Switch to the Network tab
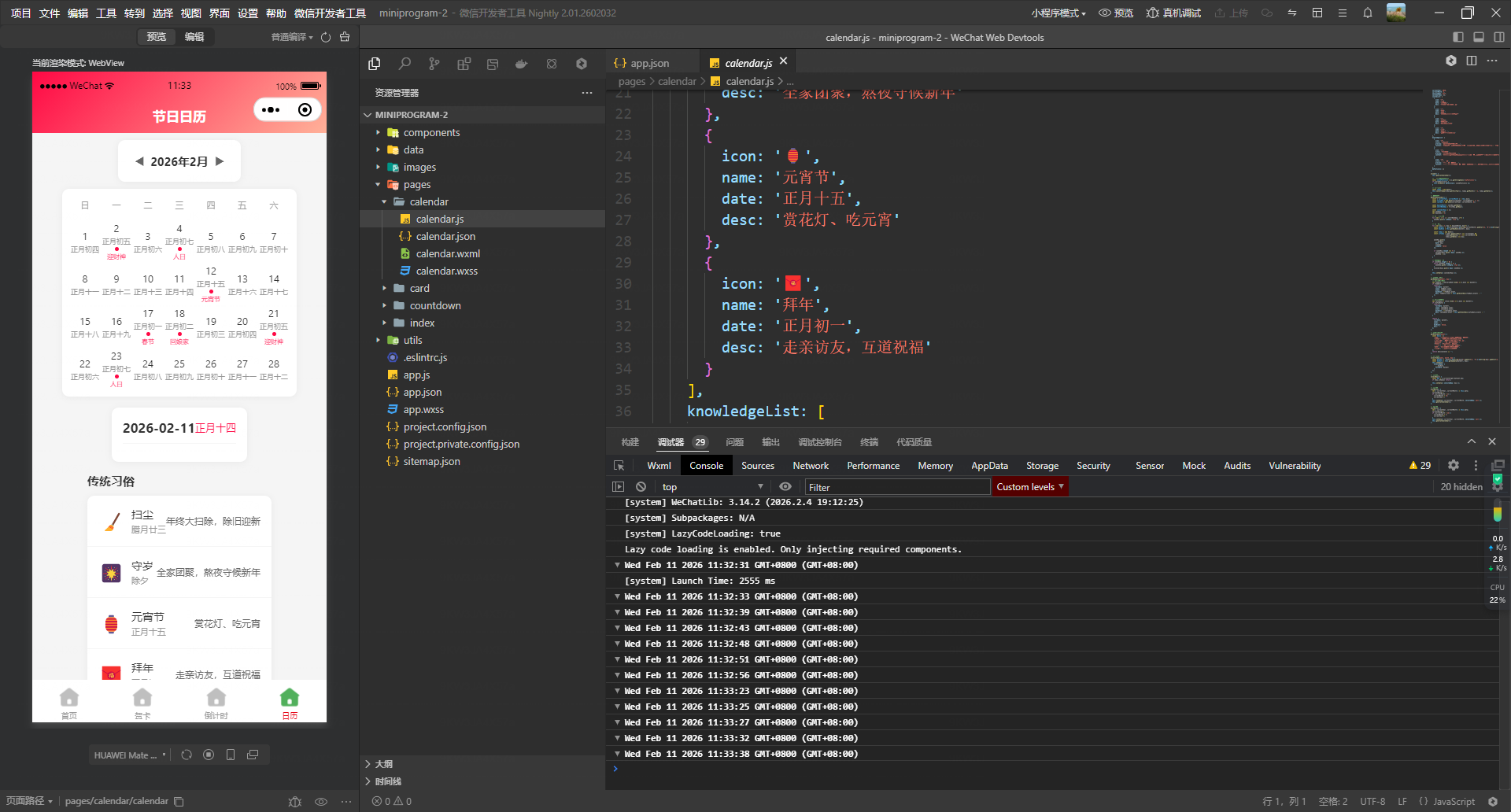Screen dimensions: 1511x812 (x=810, y=466)
